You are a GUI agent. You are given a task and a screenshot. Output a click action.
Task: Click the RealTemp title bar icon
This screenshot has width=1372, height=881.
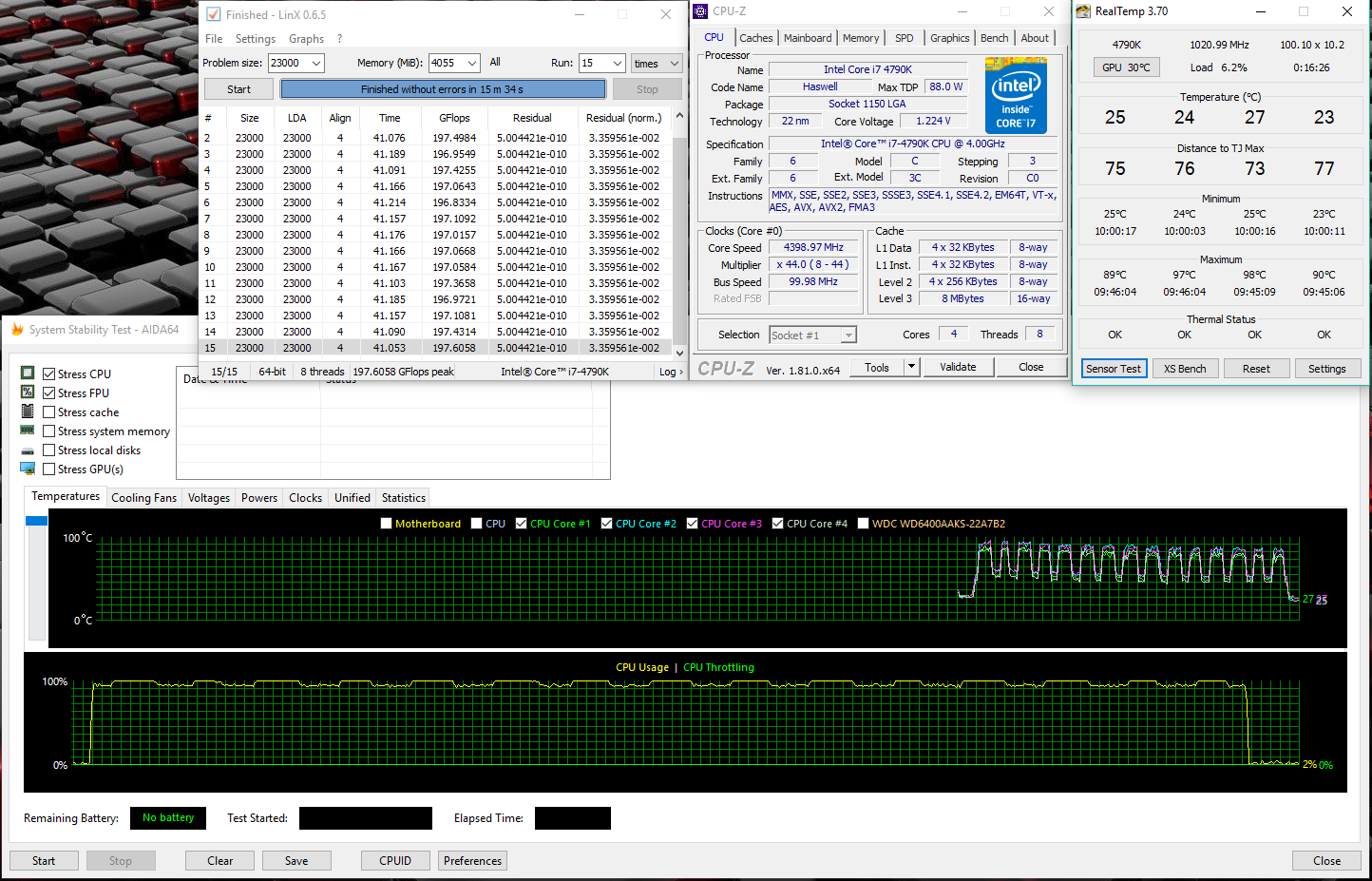(x=1083, y=11)
